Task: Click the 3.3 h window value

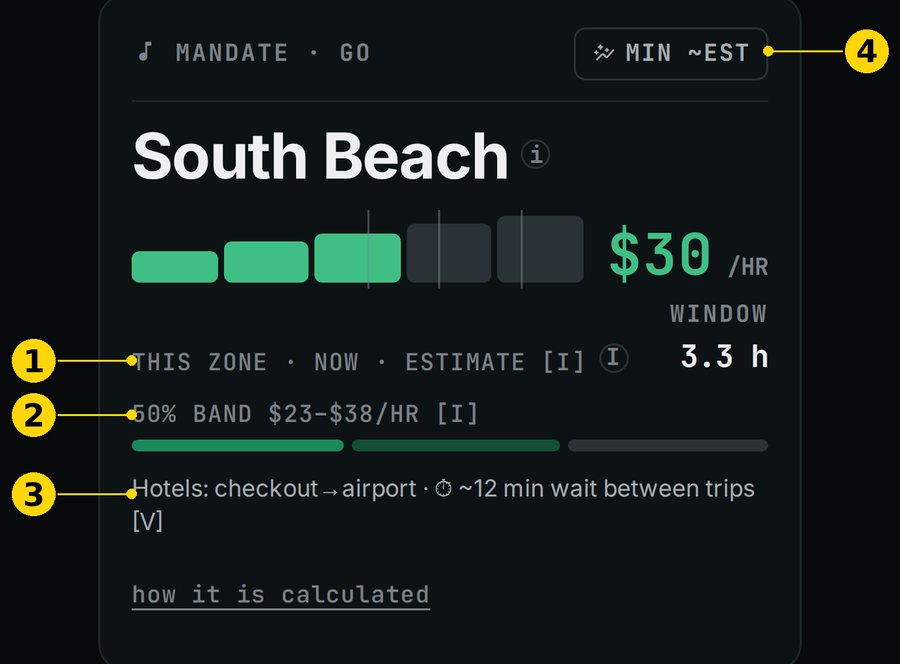Action: point(724,356)
